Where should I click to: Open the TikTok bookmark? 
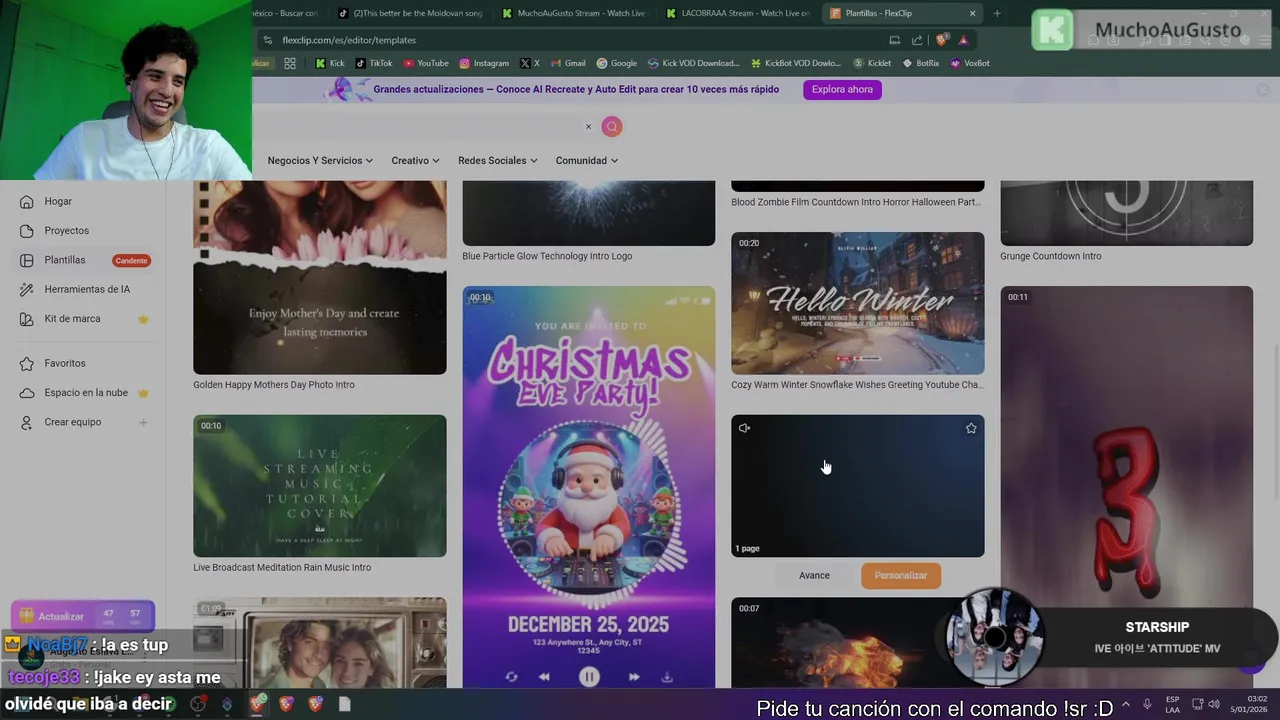(x=374, y=63)
